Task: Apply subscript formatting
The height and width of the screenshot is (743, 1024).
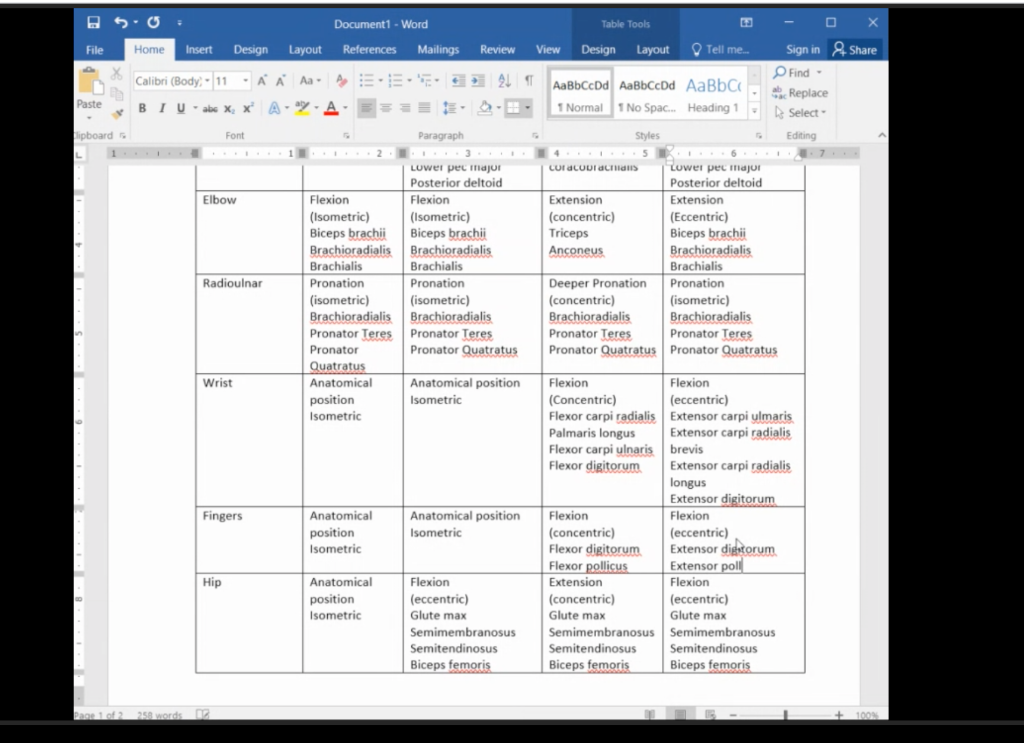Action: pos(229,109)
